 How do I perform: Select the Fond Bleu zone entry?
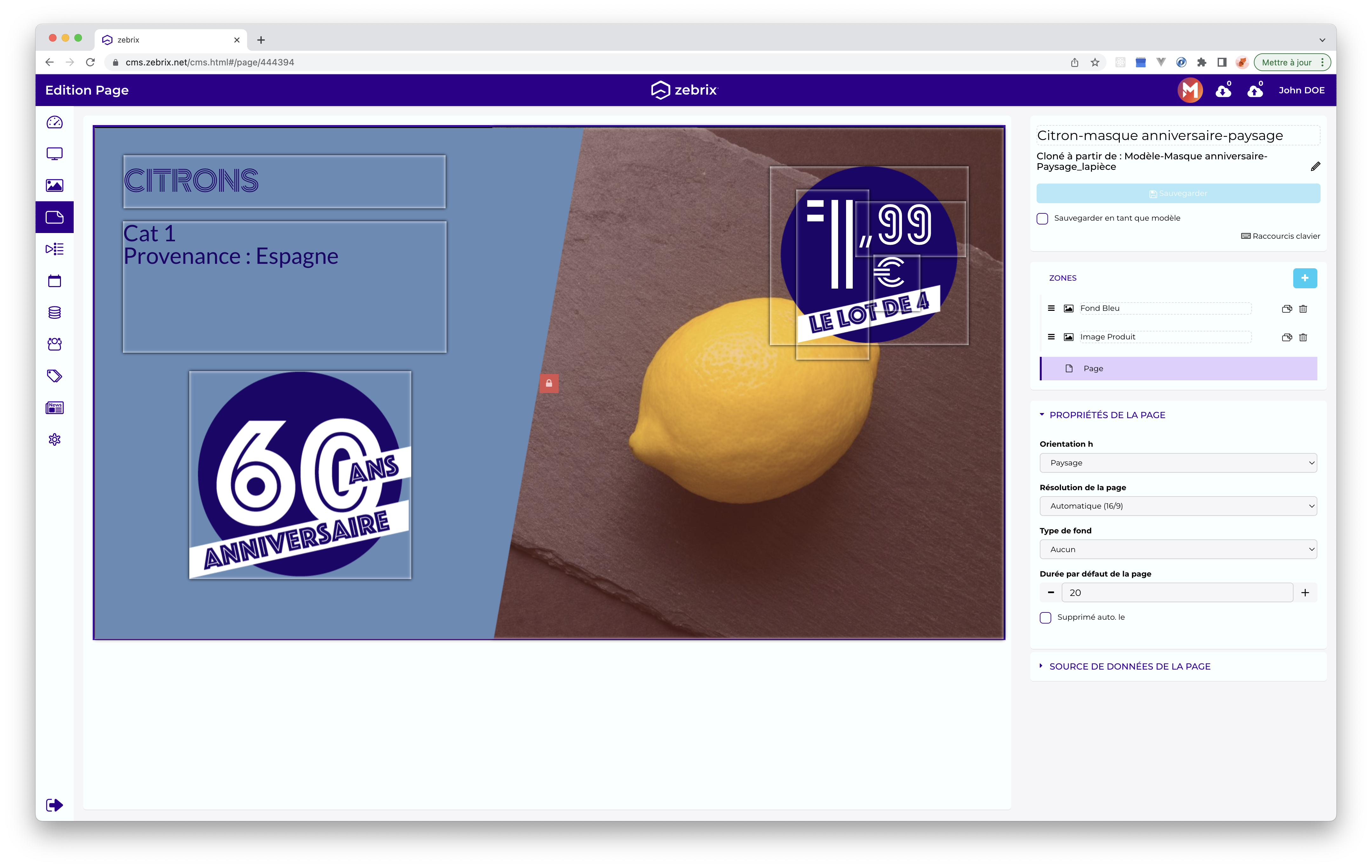[x=1100, y=308]
